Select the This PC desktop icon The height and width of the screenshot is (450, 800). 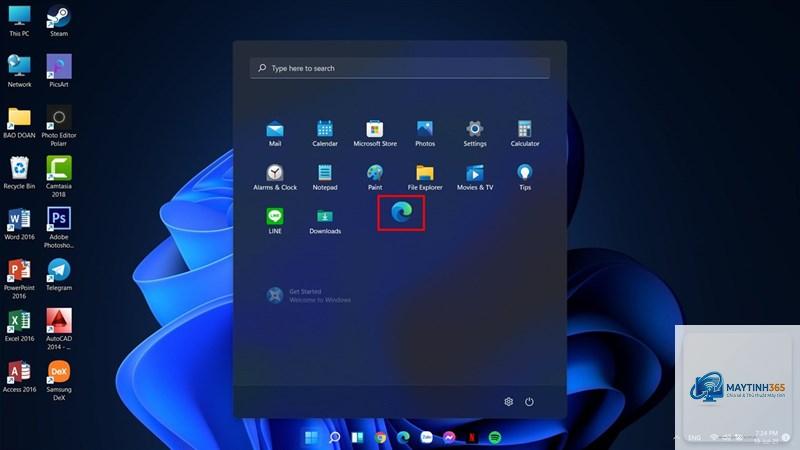click(19, 21)
